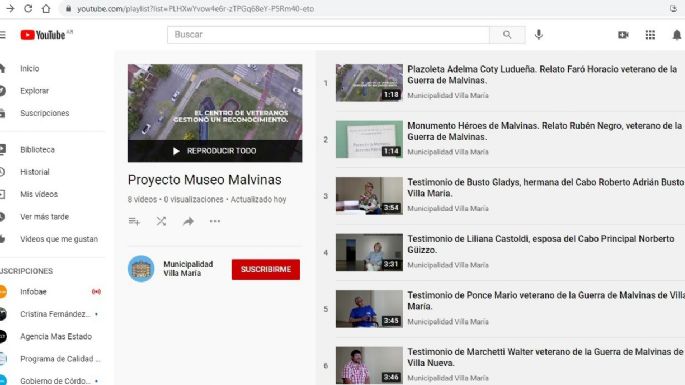Click the 8 videos count text

pyautogui.click(x=142, y=199)
